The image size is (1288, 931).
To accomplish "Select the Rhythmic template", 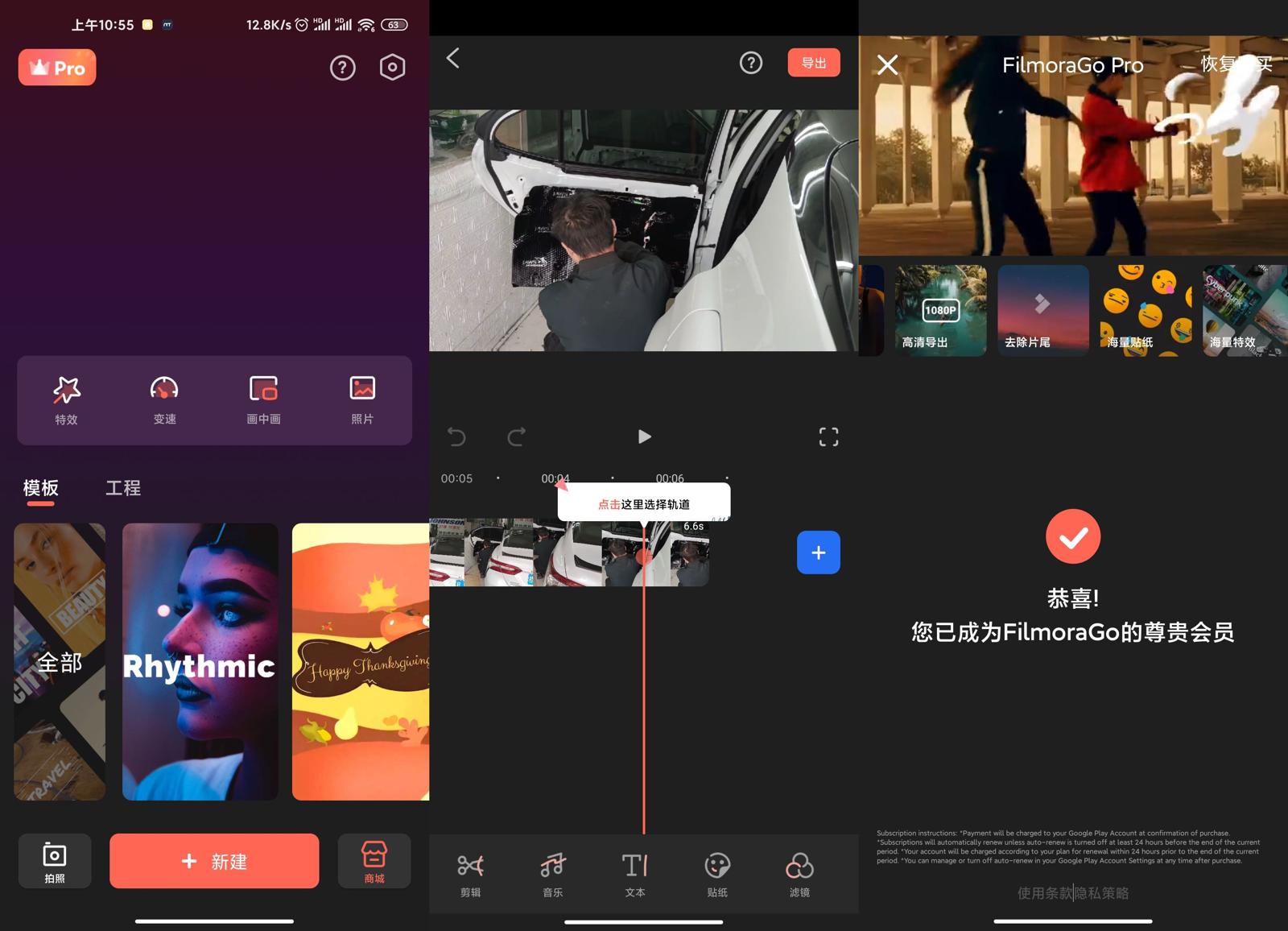I will point(200,662).
